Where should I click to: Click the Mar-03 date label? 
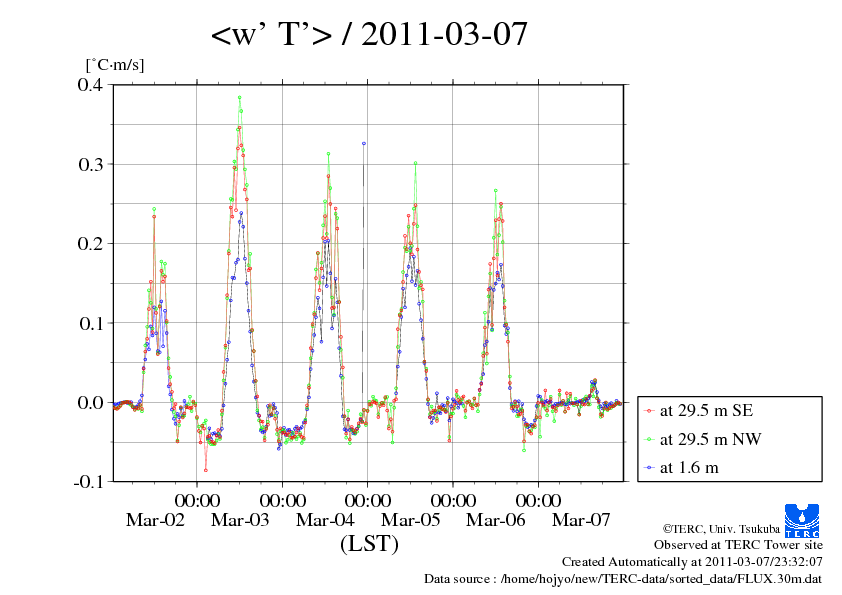click(x=240, y=519)
